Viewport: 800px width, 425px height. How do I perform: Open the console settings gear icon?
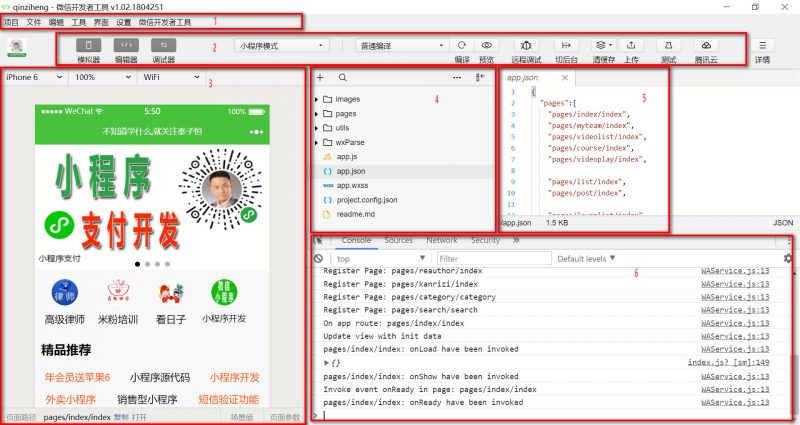[788, 259]
